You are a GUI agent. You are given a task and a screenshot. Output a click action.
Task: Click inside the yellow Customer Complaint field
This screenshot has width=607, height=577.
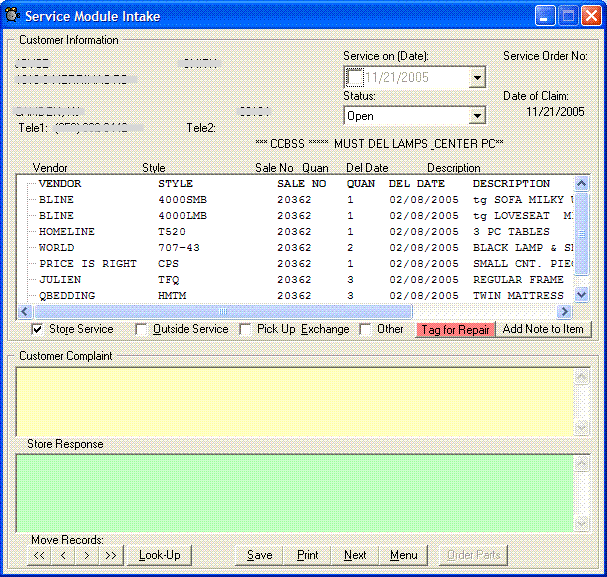295,402
